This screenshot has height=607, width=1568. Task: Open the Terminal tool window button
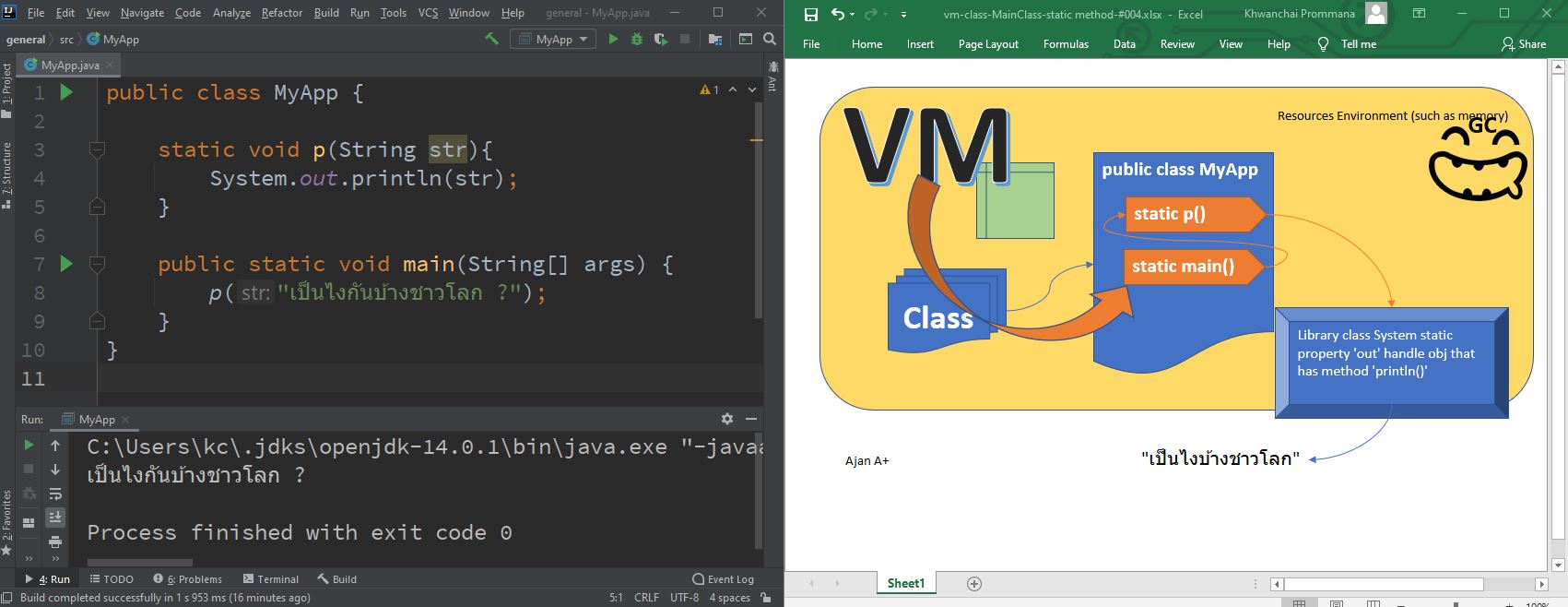271,579
